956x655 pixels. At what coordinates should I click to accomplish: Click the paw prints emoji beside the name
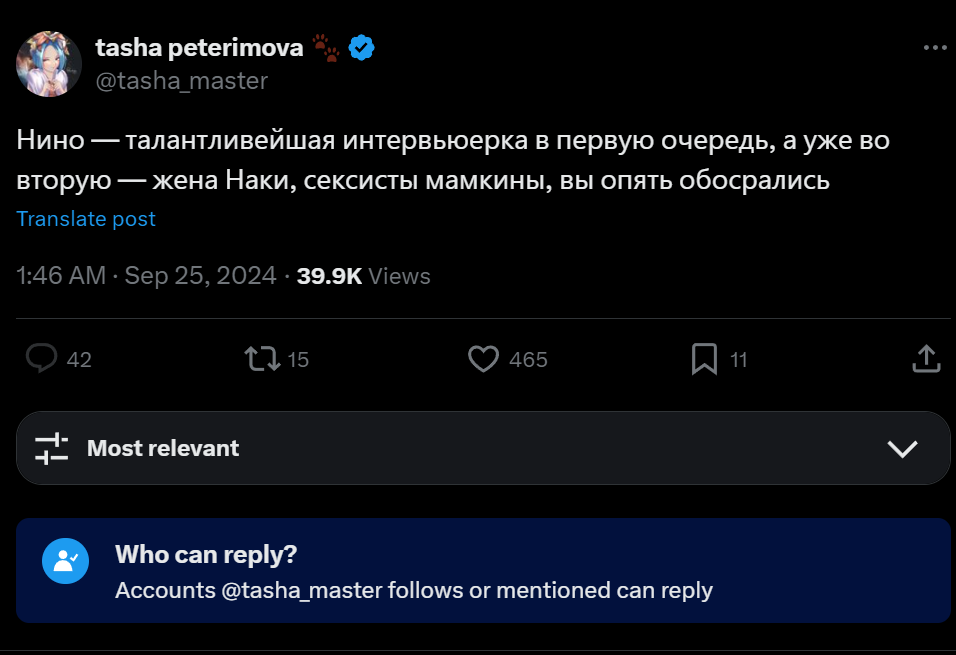pos(326,47)
